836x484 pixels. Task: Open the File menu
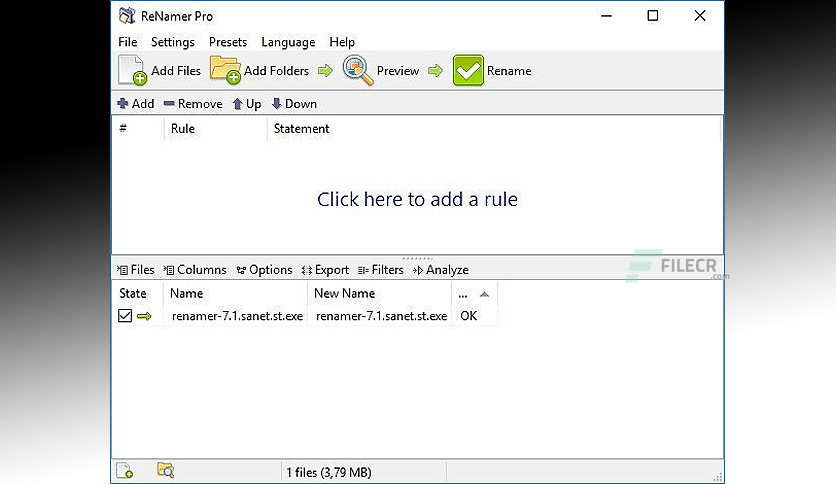click(127, 42)
